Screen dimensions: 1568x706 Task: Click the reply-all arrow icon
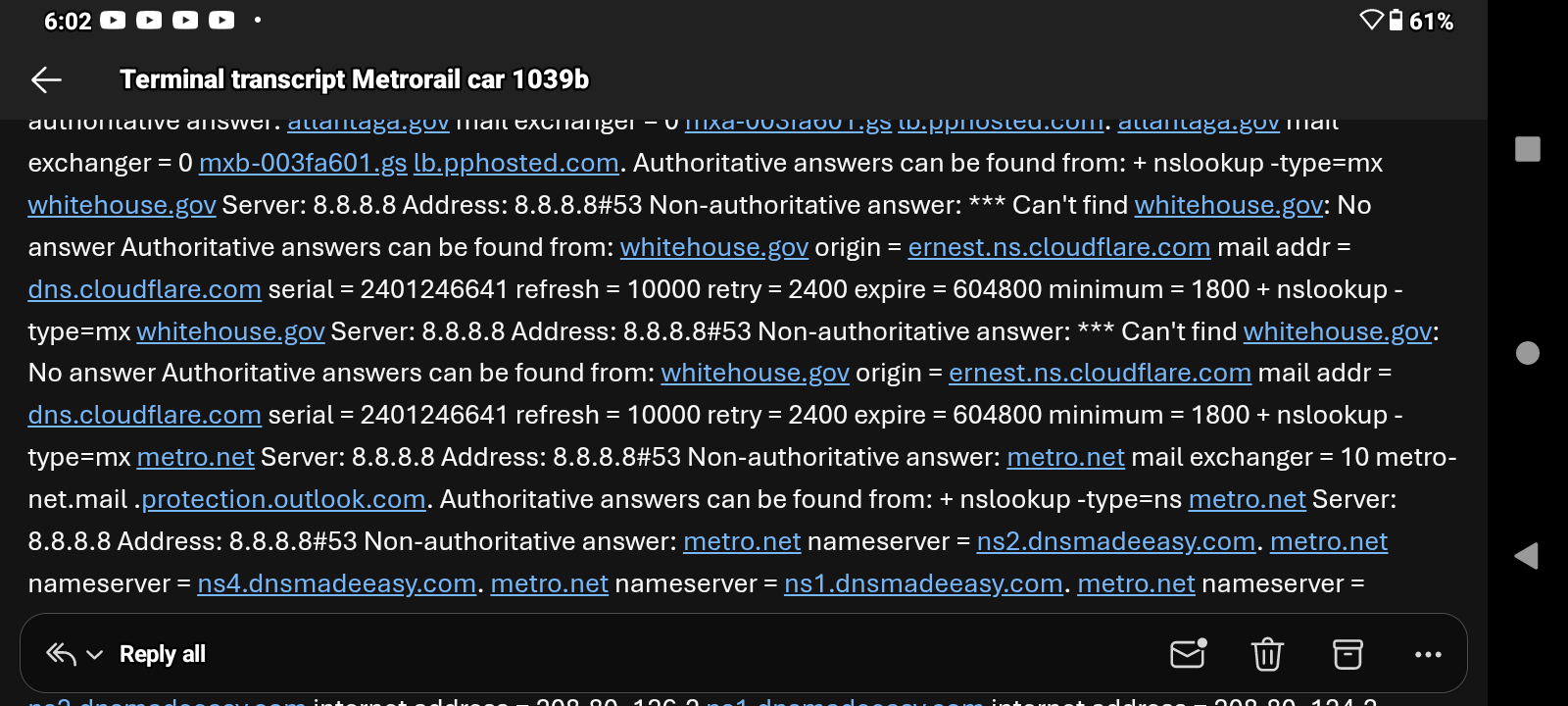pyautogui.click(x=61, y=654)
